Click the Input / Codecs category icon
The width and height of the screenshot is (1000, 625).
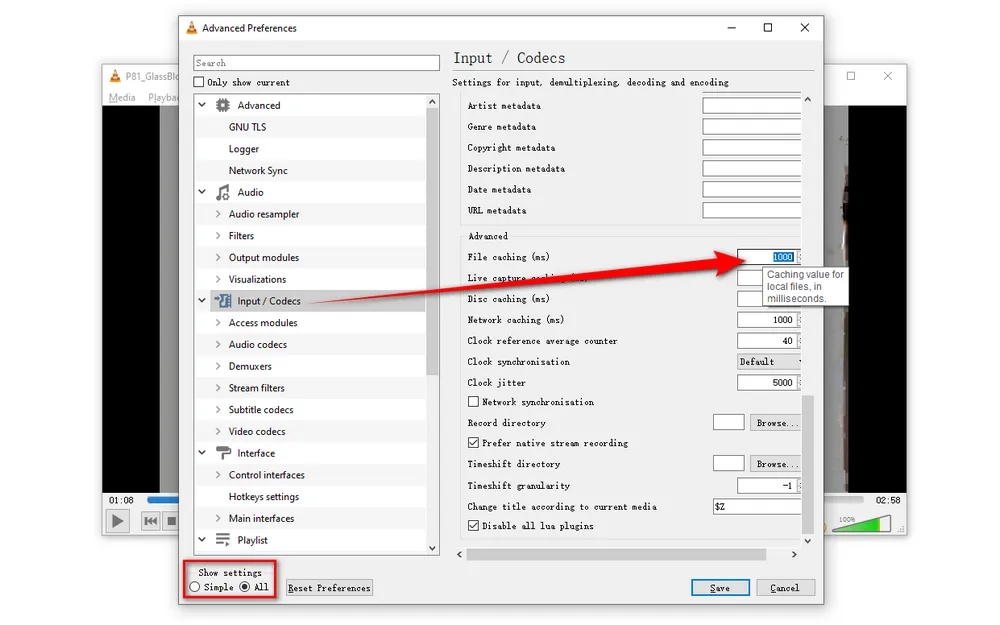223,301
